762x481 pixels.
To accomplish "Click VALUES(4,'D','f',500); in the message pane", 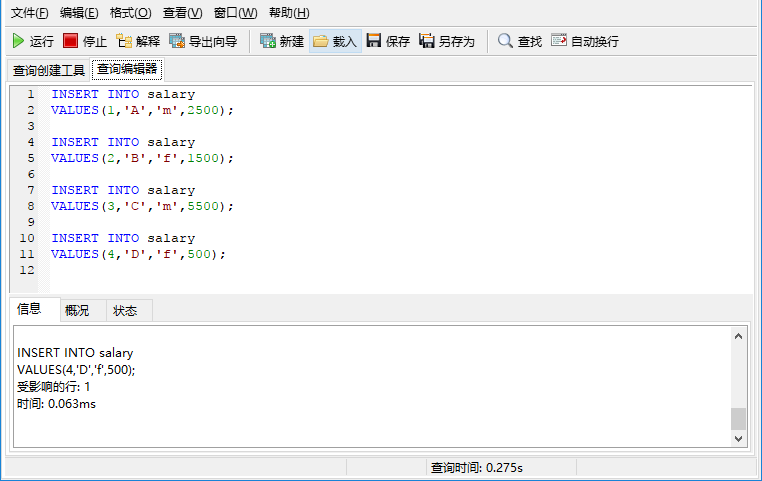I will tap(76, 370).
